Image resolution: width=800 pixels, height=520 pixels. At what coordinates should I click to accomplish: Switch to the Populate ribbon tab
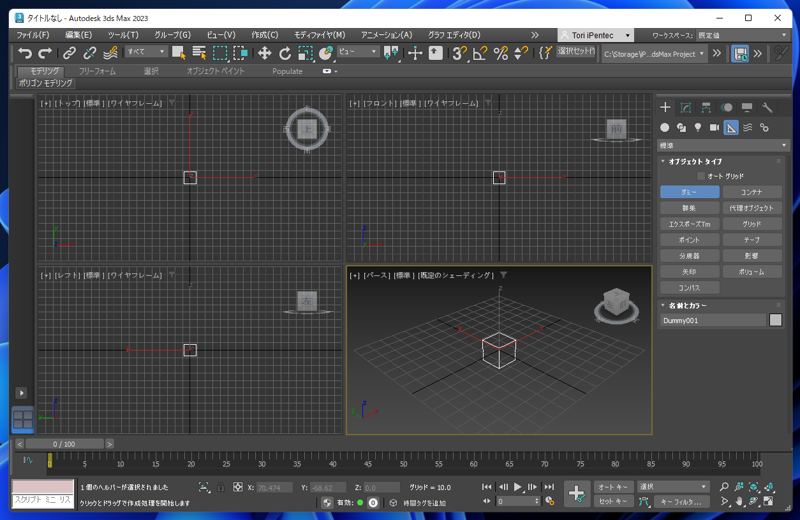click(287, 71)
